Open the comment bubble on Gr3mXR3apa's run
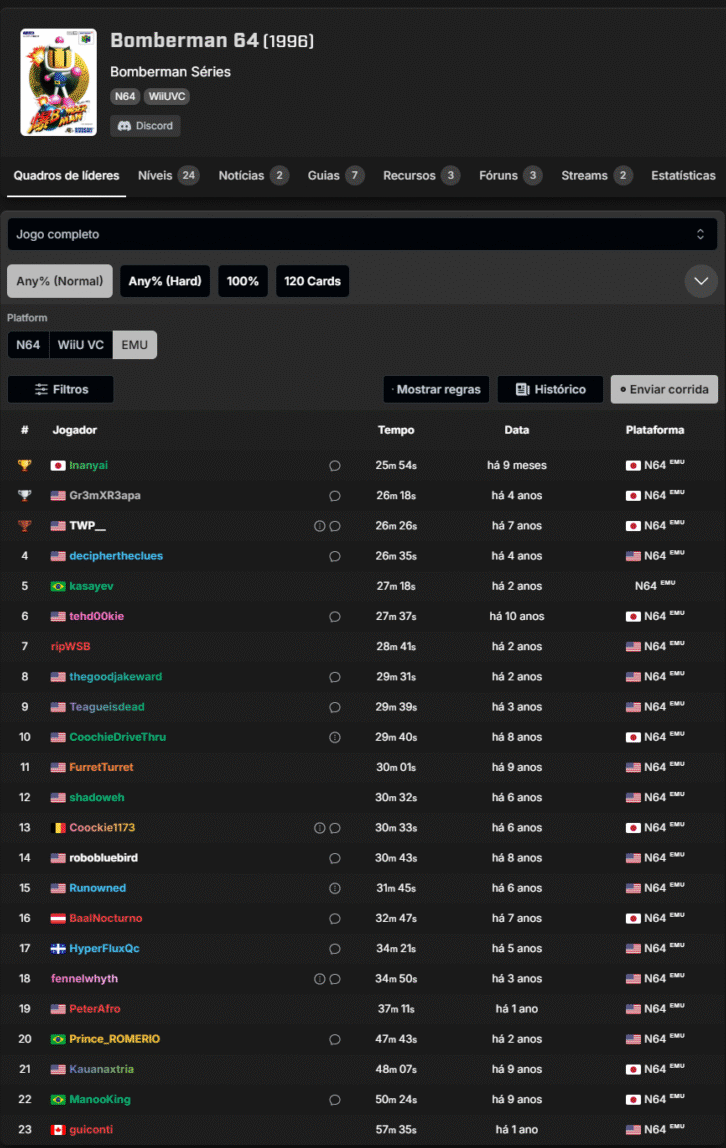Screen dimensions: 726x1148 click(335, 496)
